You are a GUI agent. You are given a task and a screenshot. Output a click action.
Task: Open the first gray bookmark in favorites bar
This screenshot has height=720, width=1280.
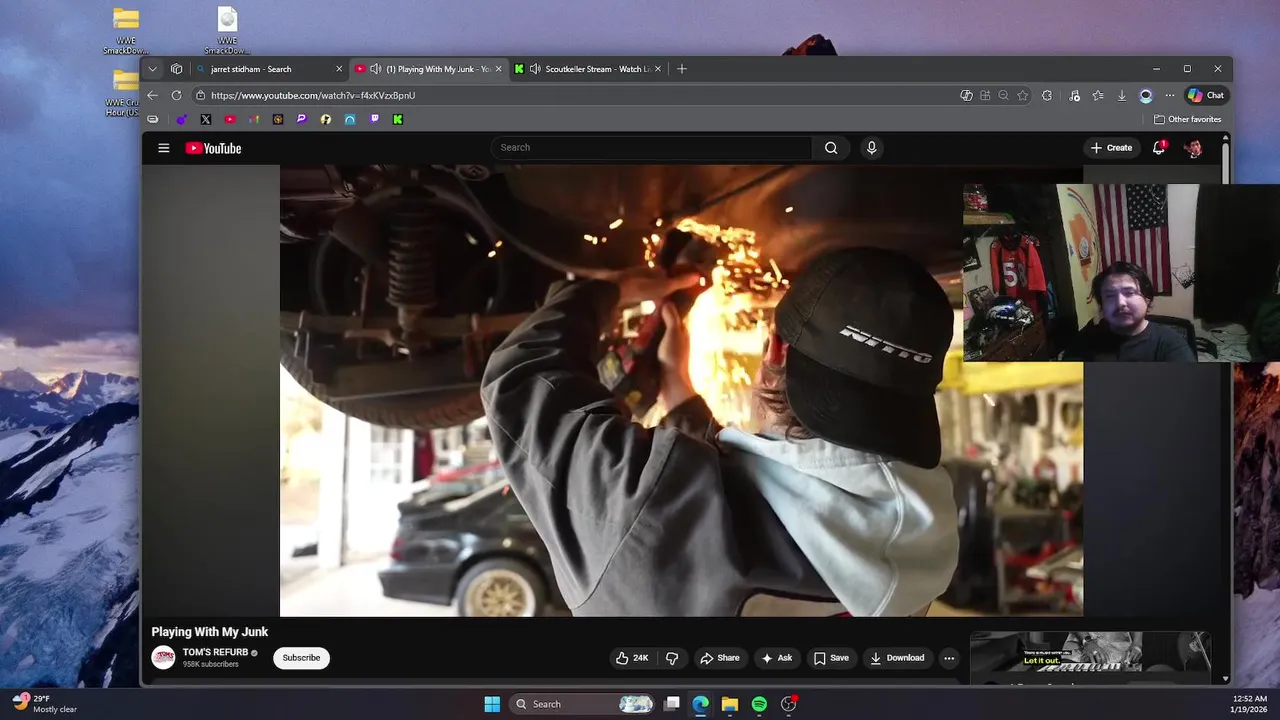153,119
